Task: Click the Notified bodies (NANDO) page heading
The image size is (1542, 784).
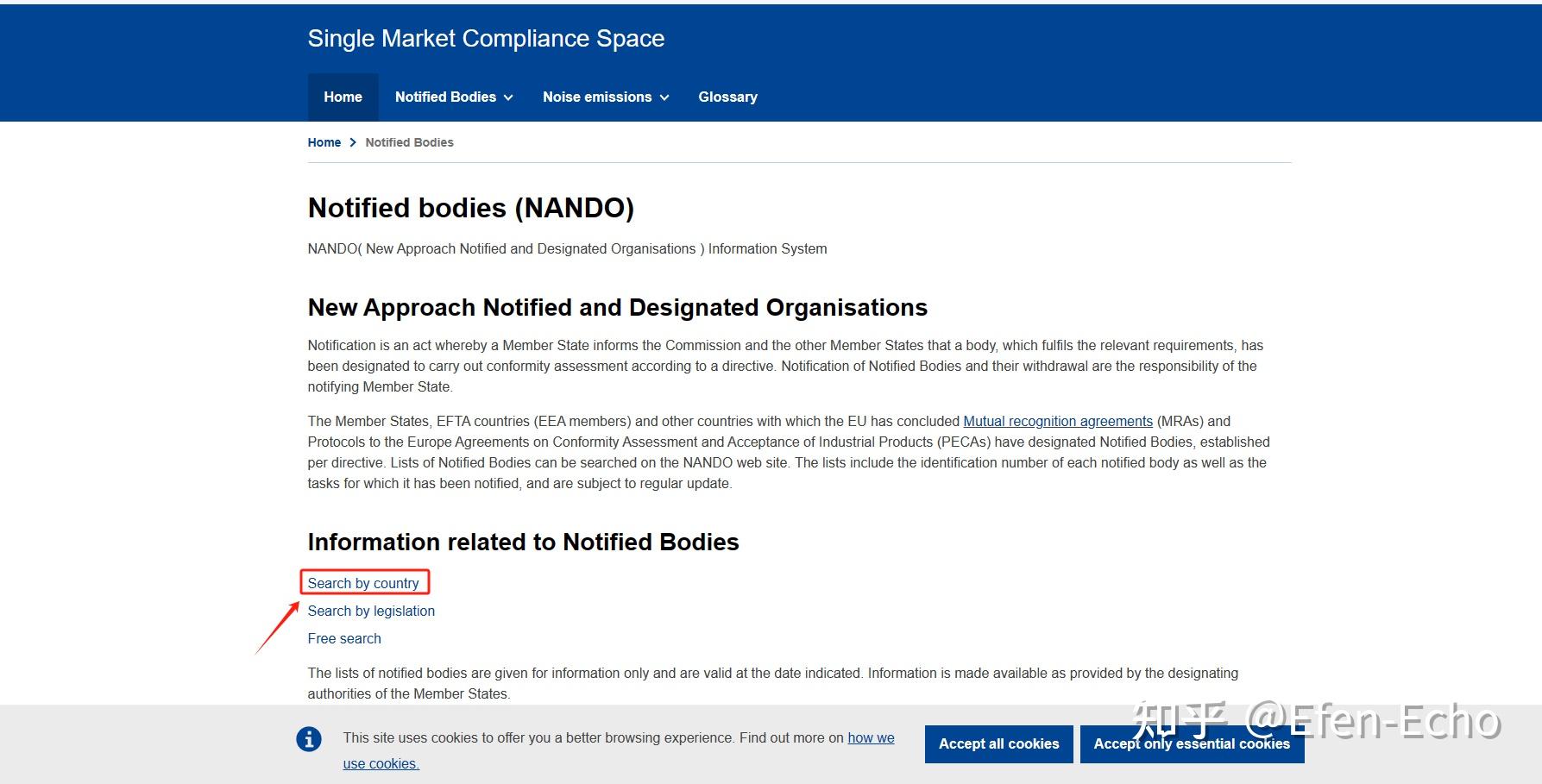Action: point(471,208)
